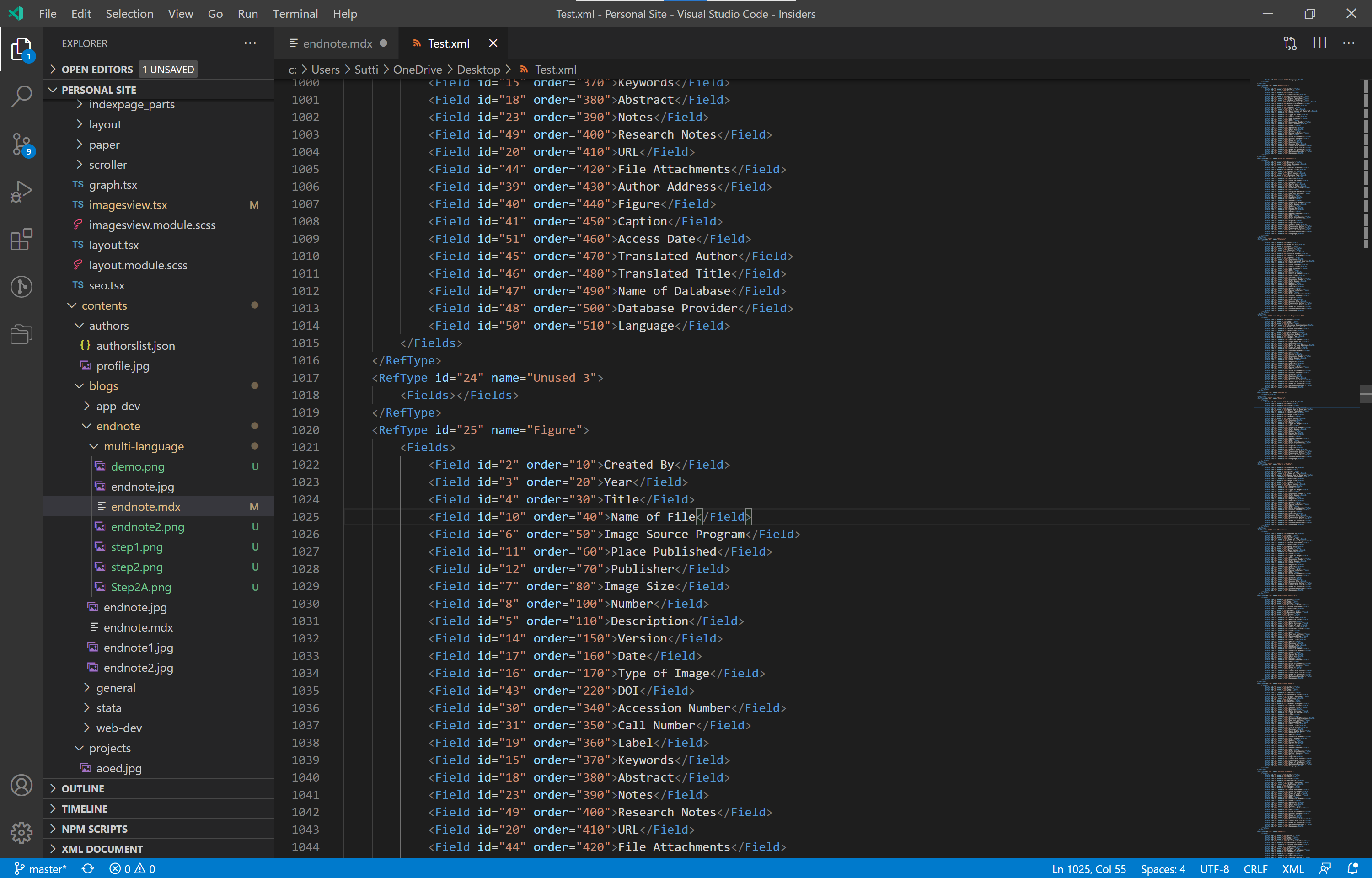Close the Test.xml tab
This screenshot has width=1372, height=878.
point(493,43)
